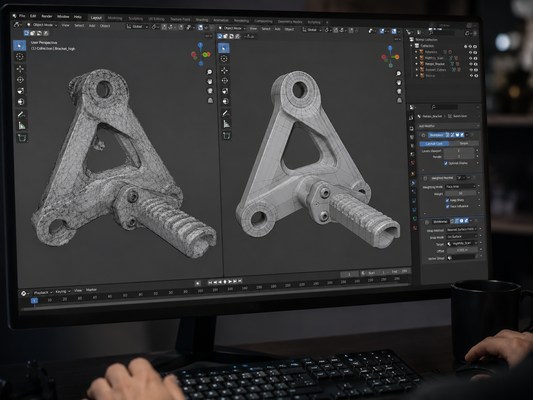533x400 pixels.
Task: Switch to the Shading workspace tab
Action: 202,20
